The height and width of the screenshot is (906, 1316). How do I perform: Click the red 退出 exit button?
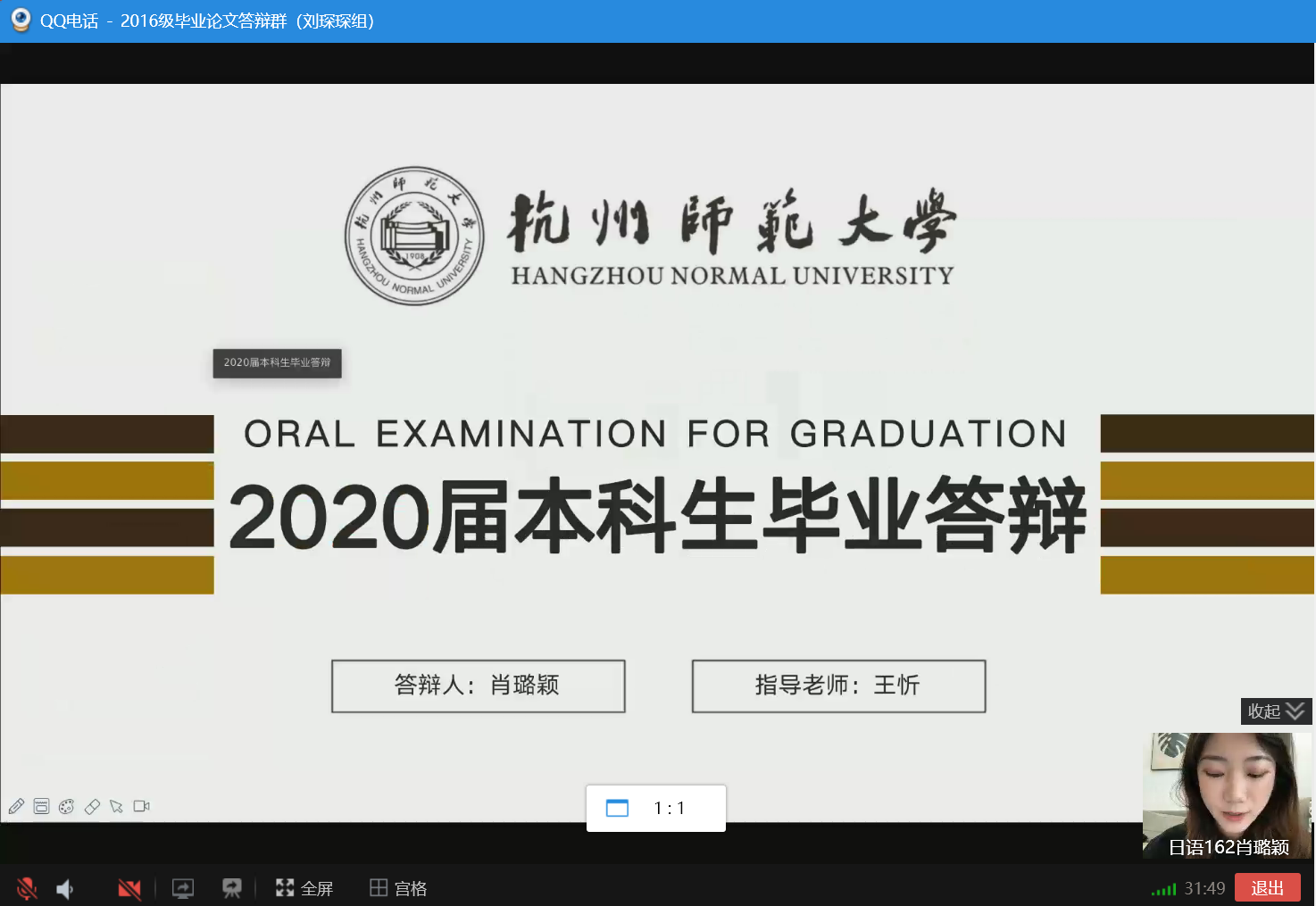click(1267, 888)
